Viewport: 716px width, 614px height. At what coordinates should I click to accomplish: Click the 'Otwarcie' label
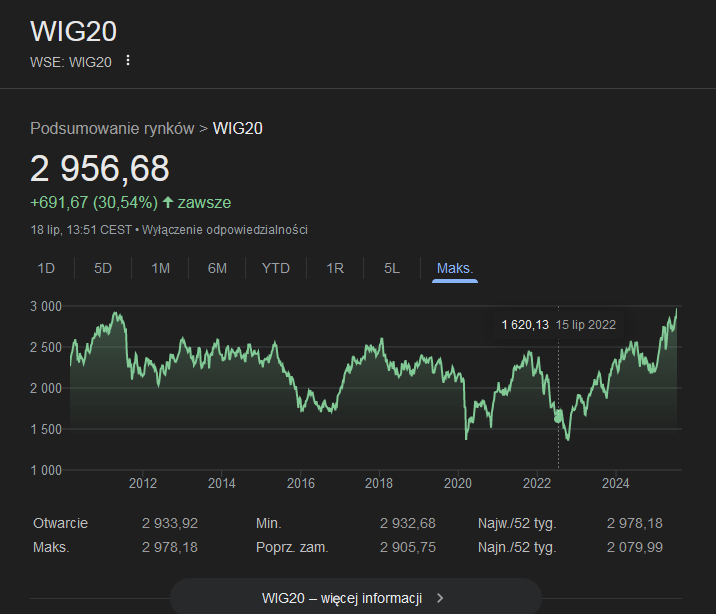click(60, 523)
